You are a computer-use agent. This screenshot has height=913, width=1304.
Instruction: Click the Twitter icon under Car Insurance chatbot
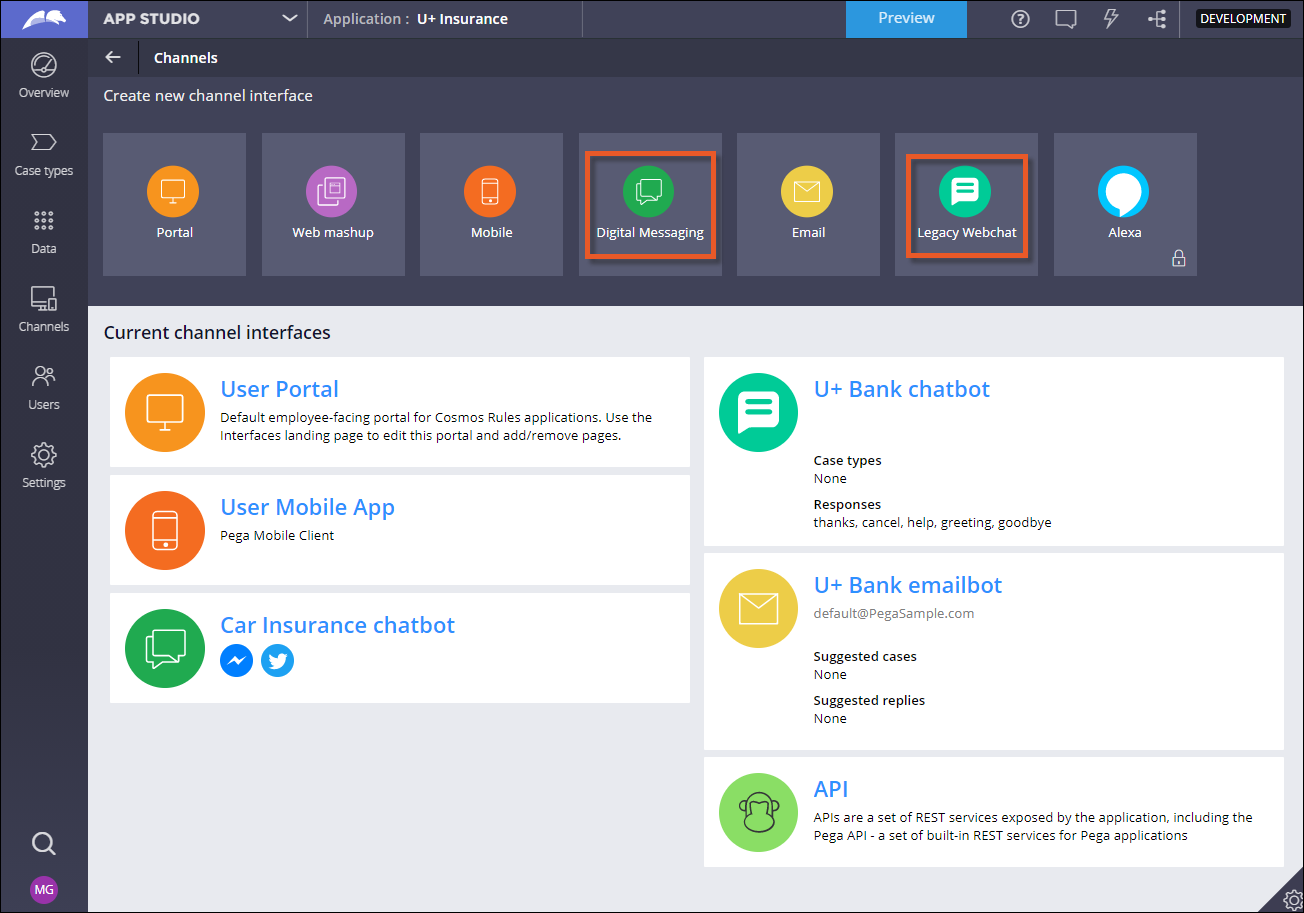[277, 661]
